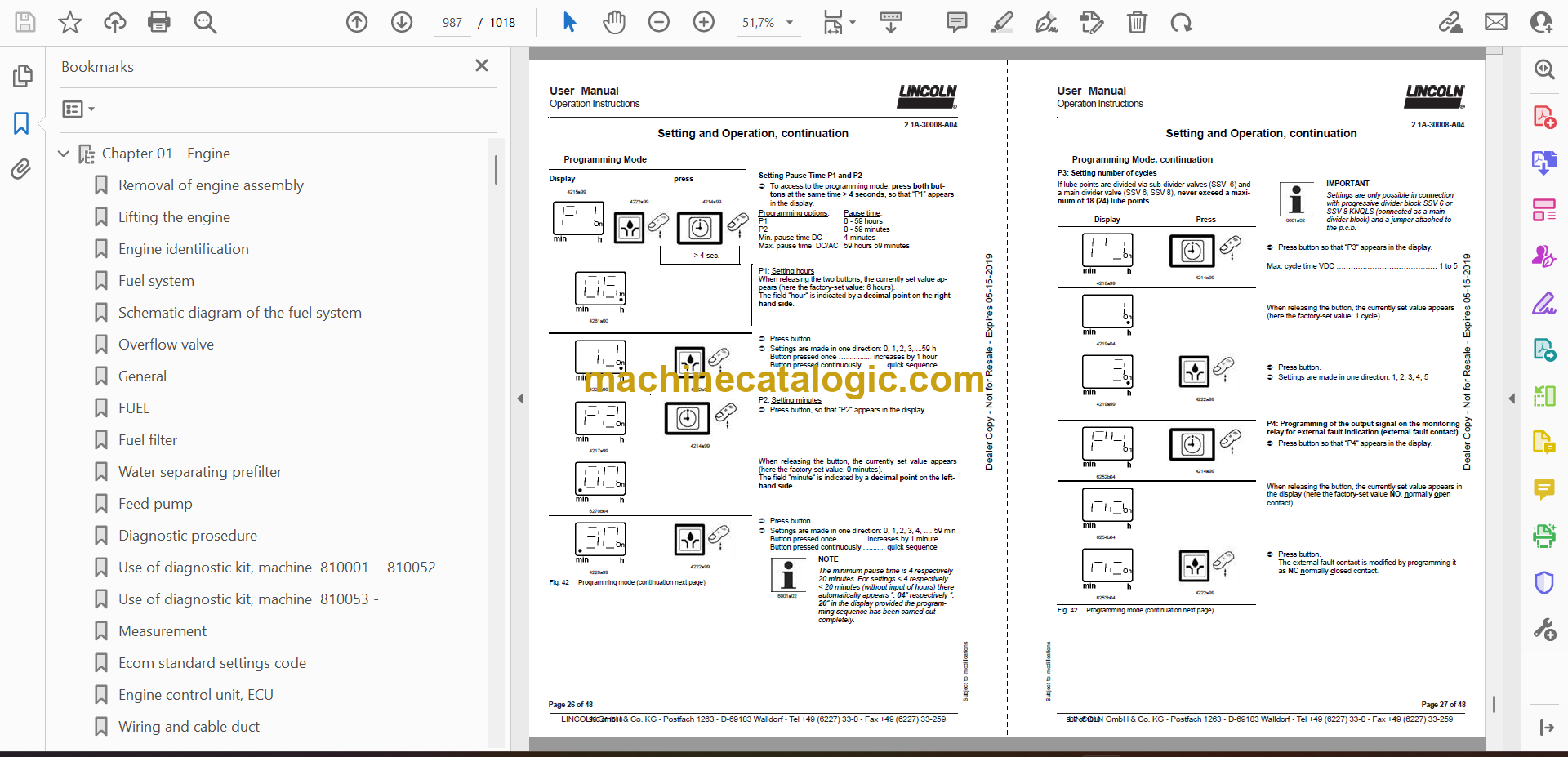Open Organize Pages tool in right pane
This screenshot has height=757, width=1568.
pyautogui.click(x=1544, y=210)
